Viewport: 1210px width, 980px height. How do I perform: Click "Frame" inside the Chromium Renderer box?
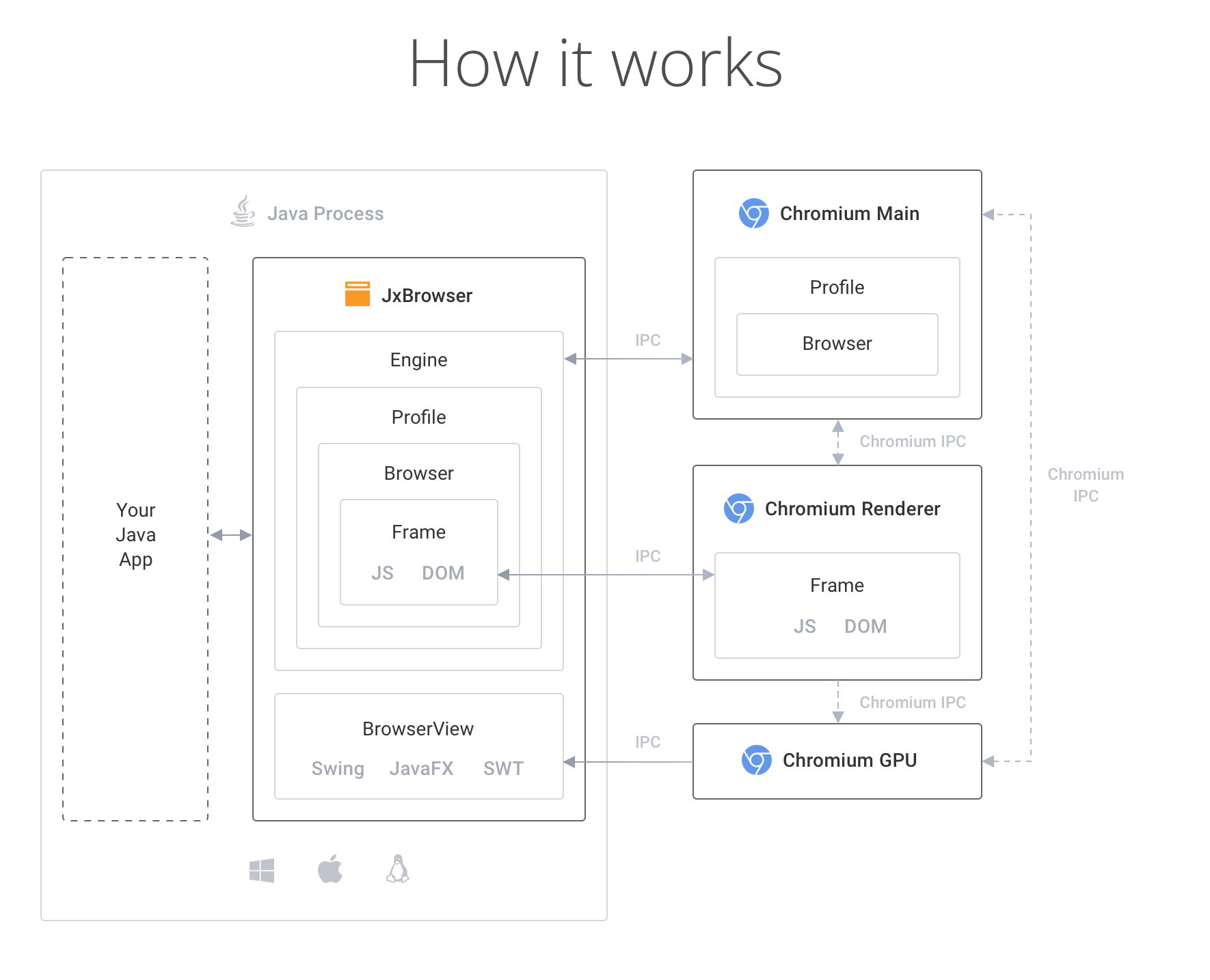pos(837,585)
